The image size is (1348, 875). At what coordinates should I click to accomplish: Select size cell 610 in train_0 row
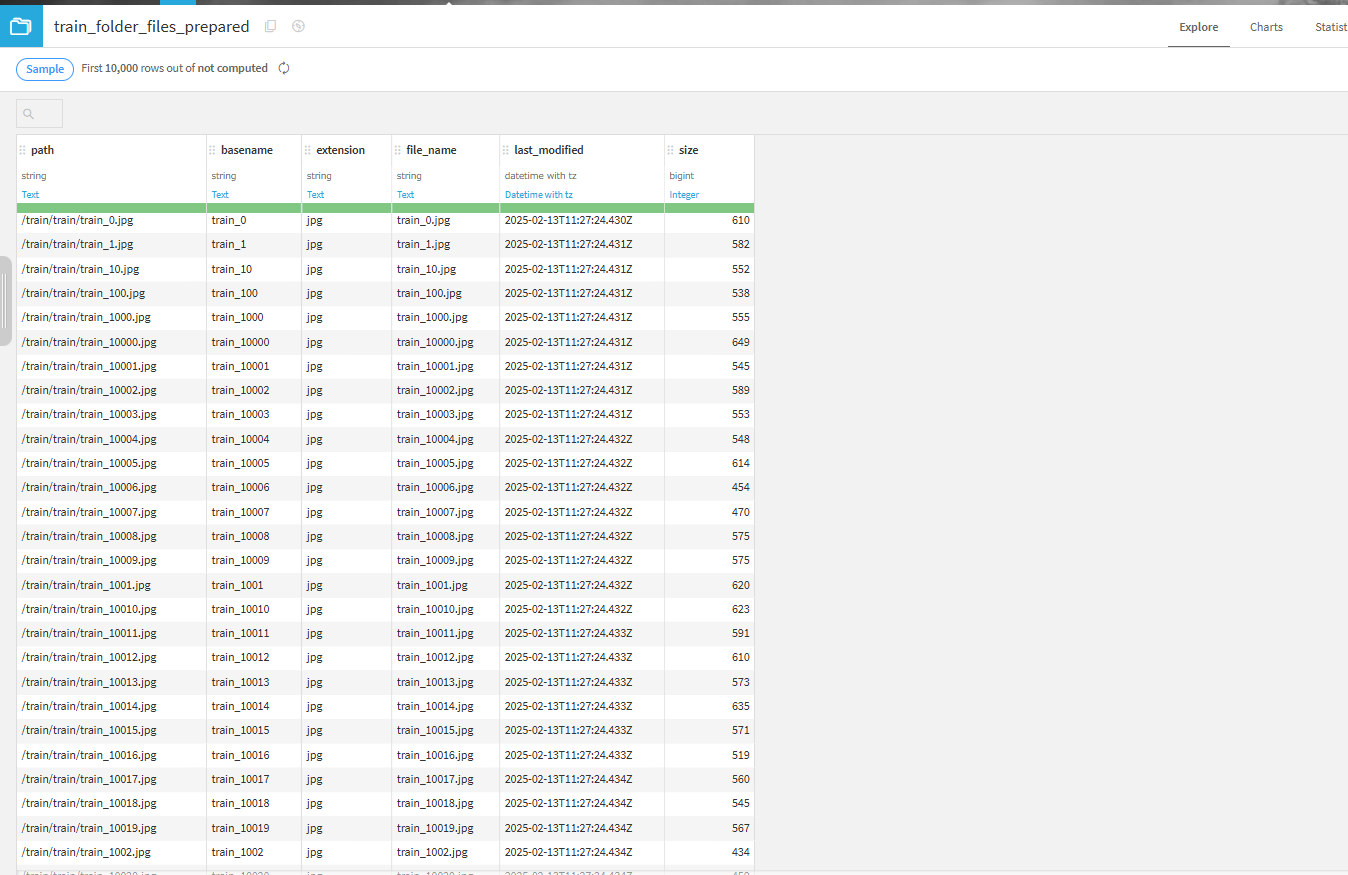click(709, 220)
